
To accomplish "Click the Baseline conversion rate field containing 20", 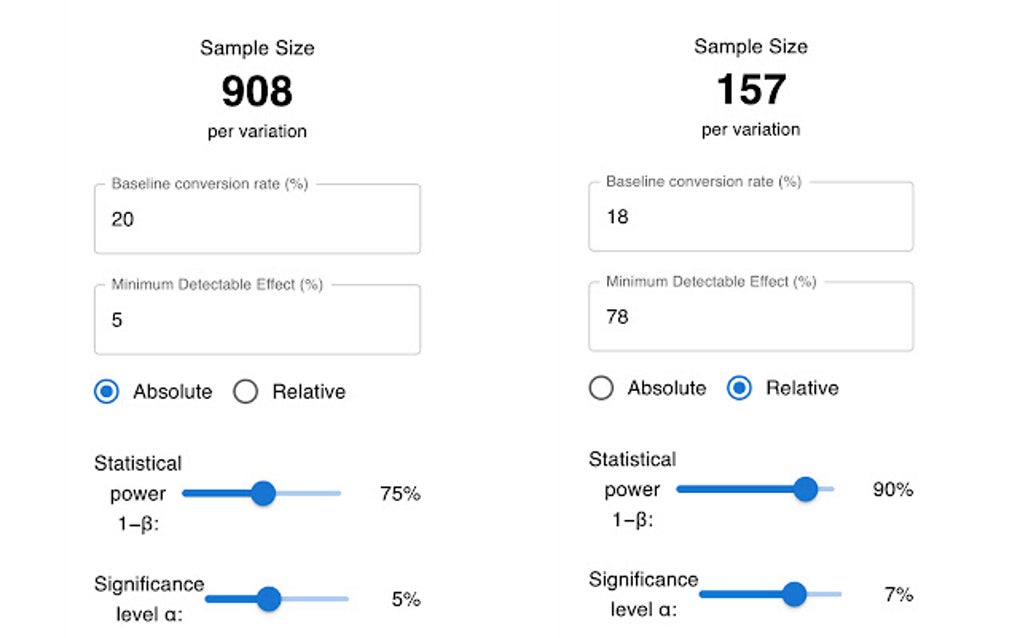I will pyautogui.click(x=256, y=219).
